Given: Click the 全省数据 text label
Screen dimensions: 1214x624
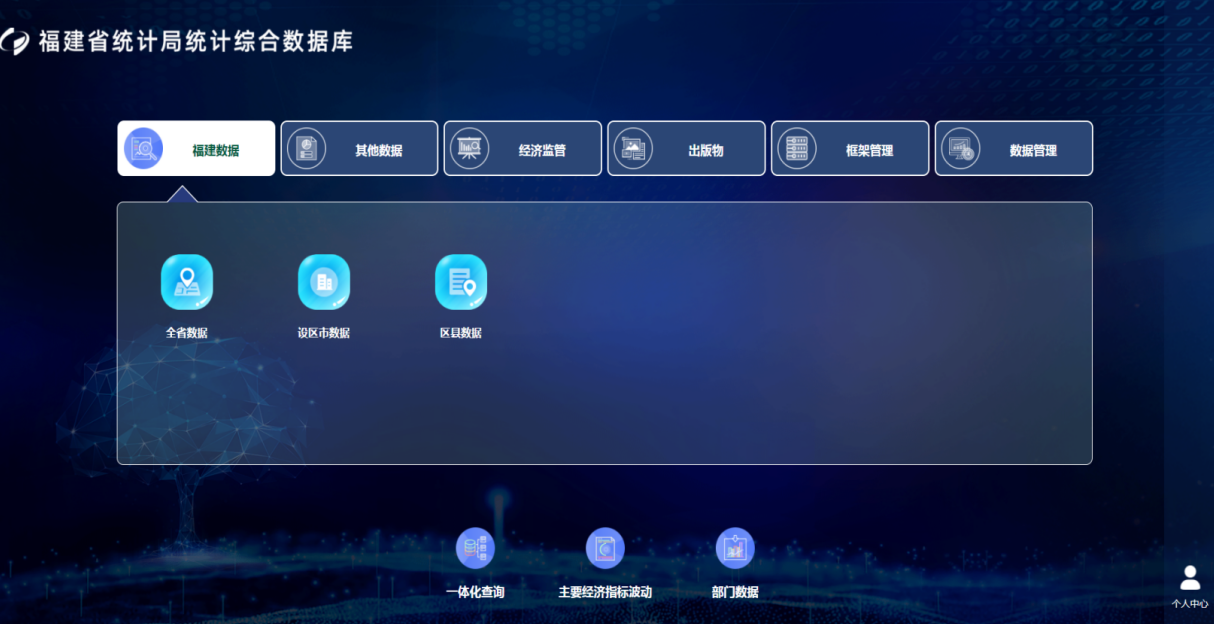Looking at the screenshot, I should click(x=187, y=333).
